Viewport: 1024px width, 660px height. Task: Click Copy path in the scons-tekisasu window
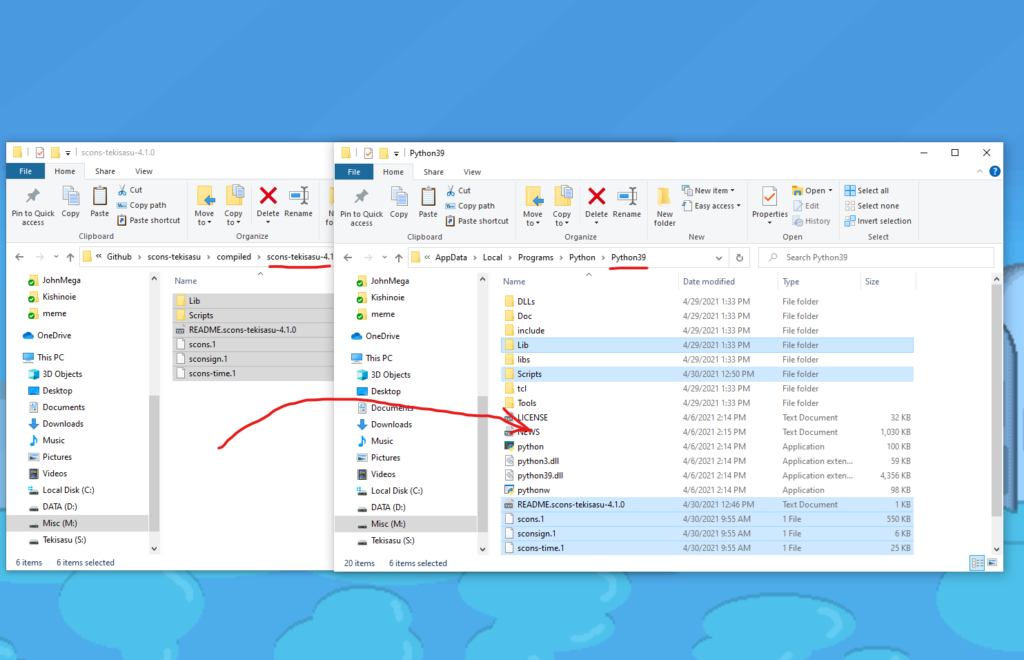pyautogui.click(x=142, y=205)
